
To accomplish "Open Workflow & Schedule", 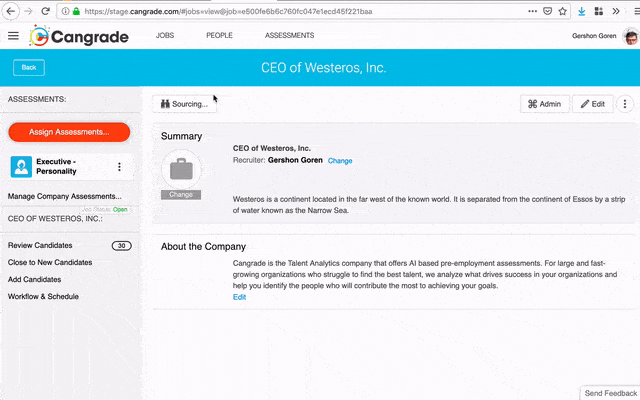I will (x=43, y=297).
